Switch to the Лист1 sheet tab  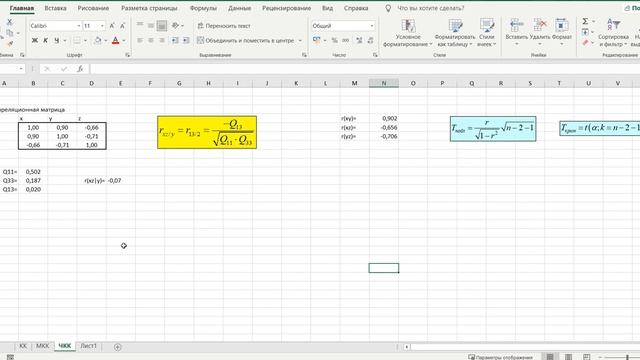(89, 346)
